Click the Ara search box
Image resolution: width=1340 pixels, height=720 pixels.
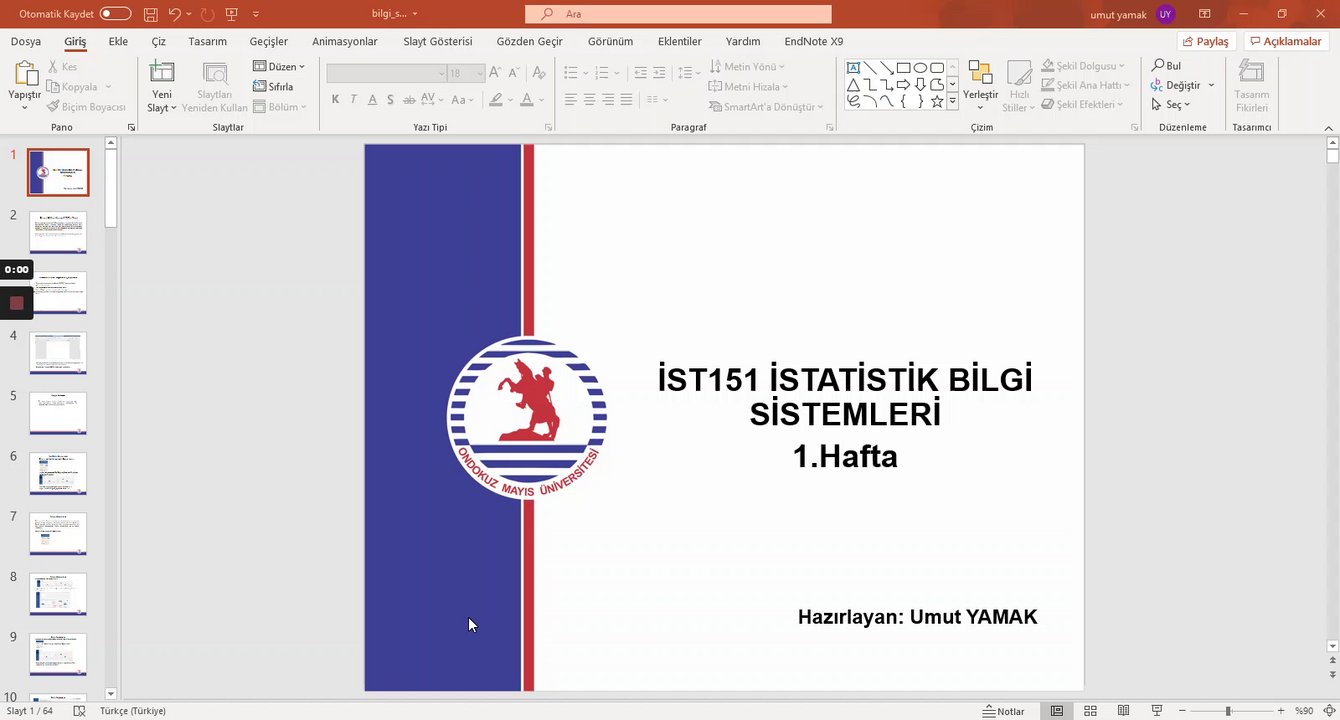(678, 14)
